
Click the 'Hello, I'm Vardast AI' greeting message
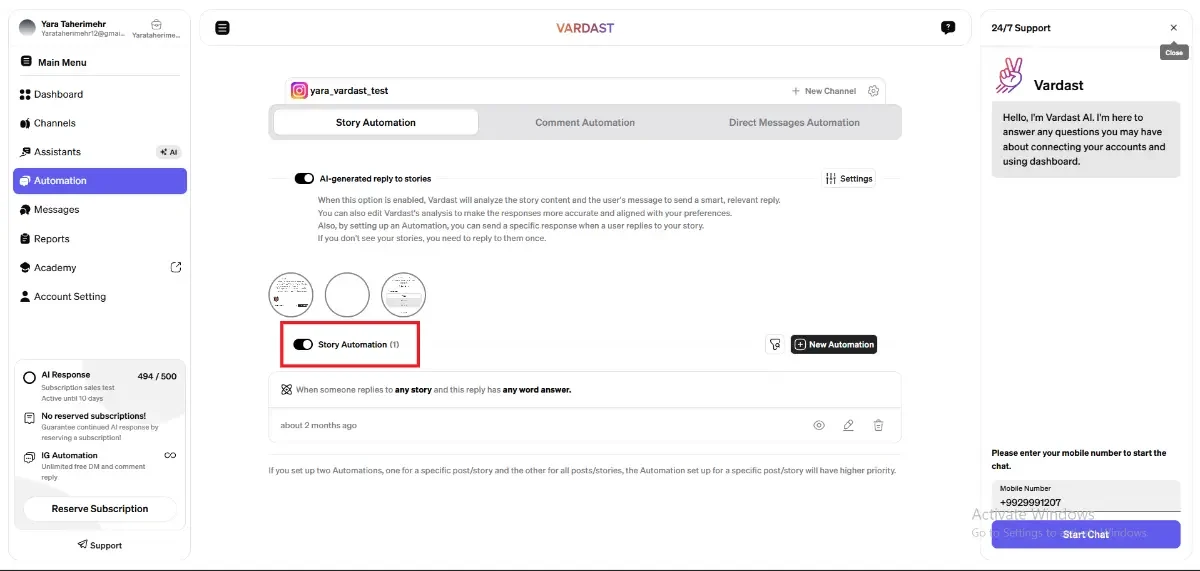tap(1086, 139)
